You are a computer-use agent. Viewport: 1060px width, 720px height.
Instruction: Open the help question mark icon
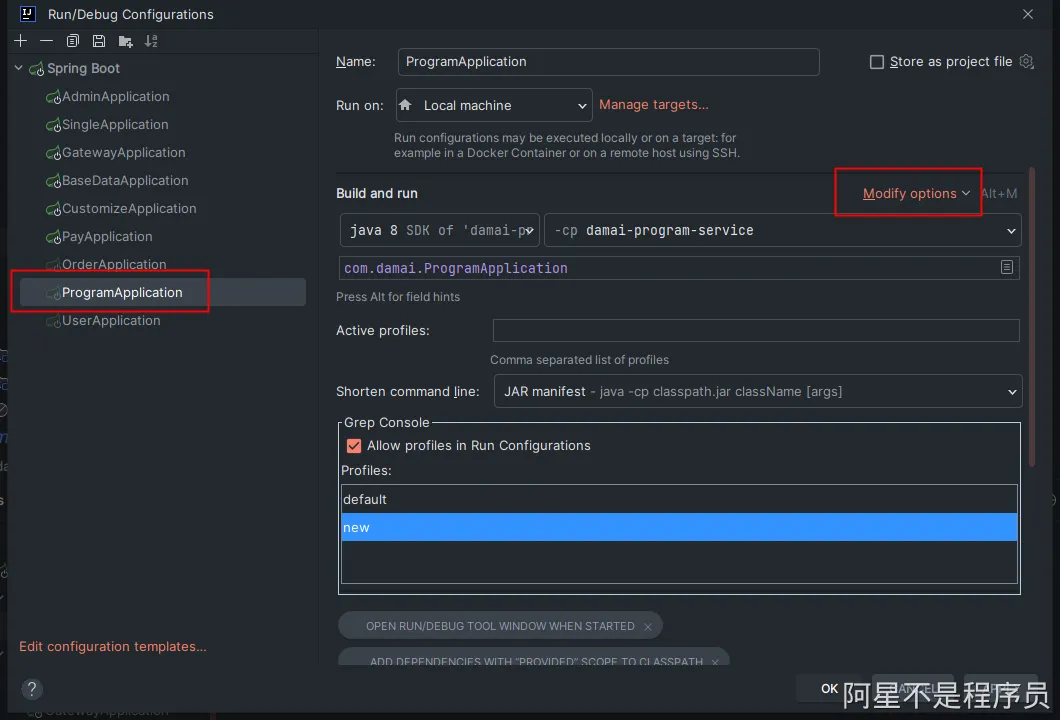pyautogui.click(x=32, y=689)
